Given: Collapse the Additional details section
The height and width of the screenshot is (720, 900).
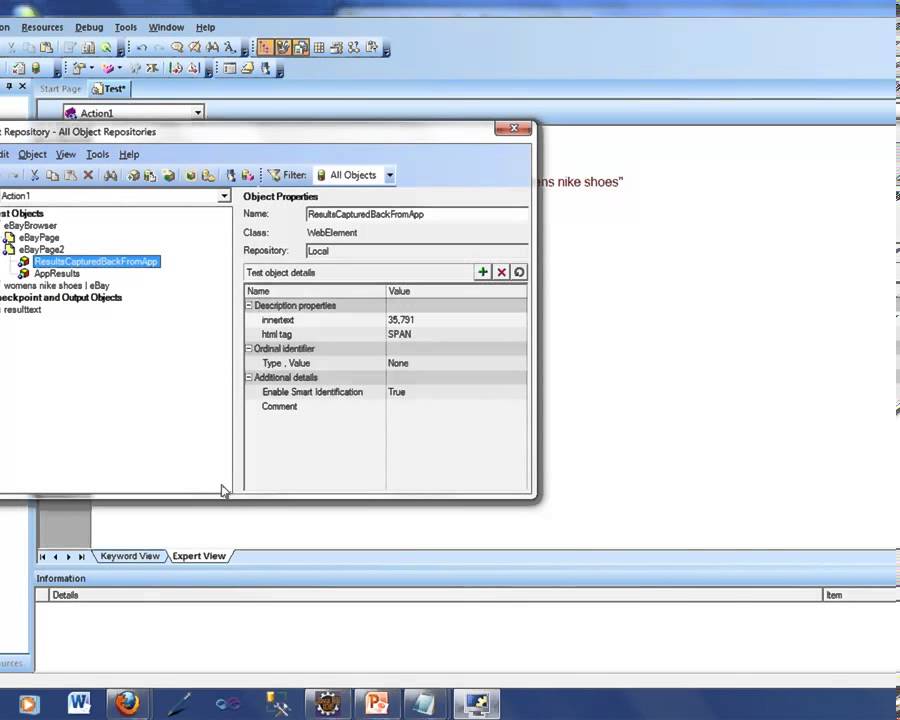Looking at the screenshot, I should pyautogui.click(x=249, y=377).
